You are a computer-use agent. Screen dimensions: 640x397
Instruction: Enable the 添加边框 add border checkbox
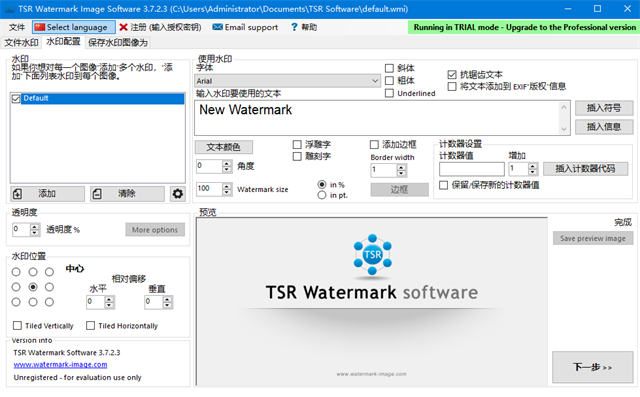[374, 144]
